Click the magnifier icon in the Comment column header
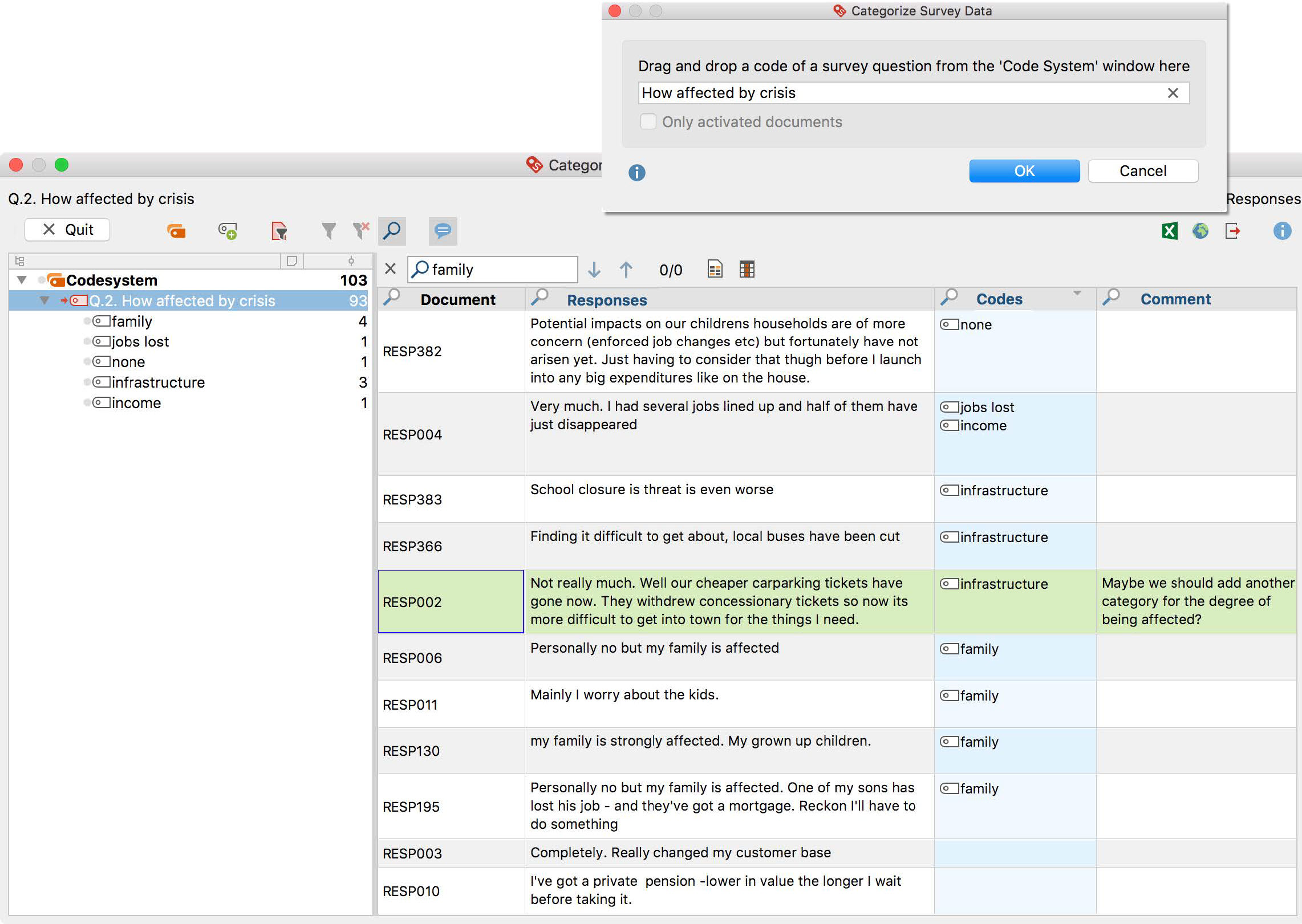 1111,298
